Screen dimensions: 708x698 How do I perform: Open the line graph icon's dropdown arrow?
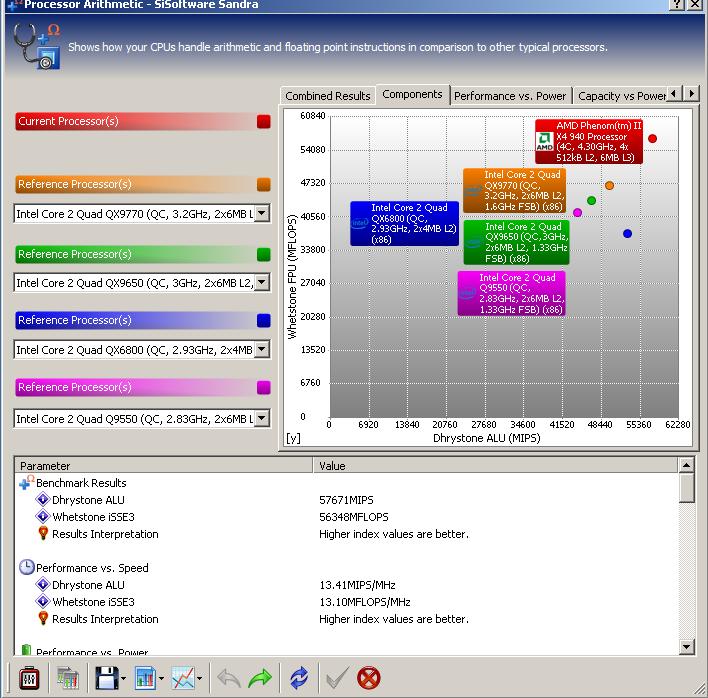coord(200,678)
